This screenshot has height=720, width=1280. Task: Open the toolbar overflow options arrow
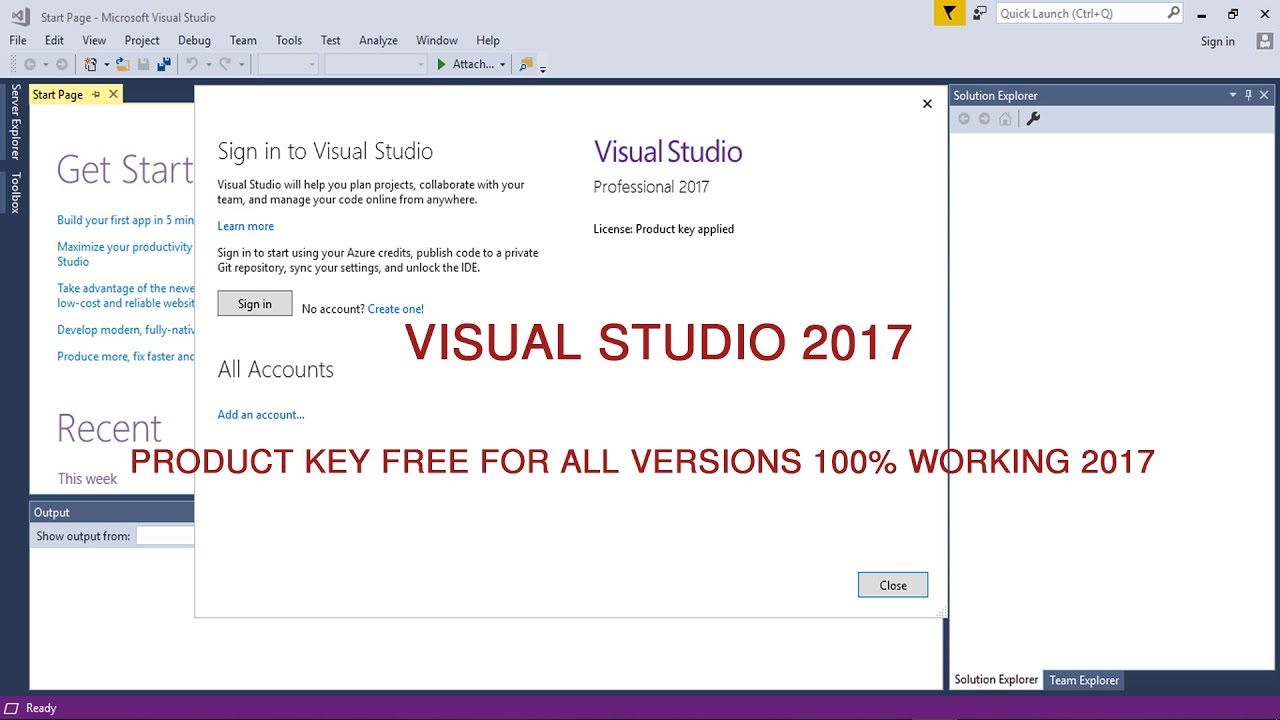click(x=543, y=69)
